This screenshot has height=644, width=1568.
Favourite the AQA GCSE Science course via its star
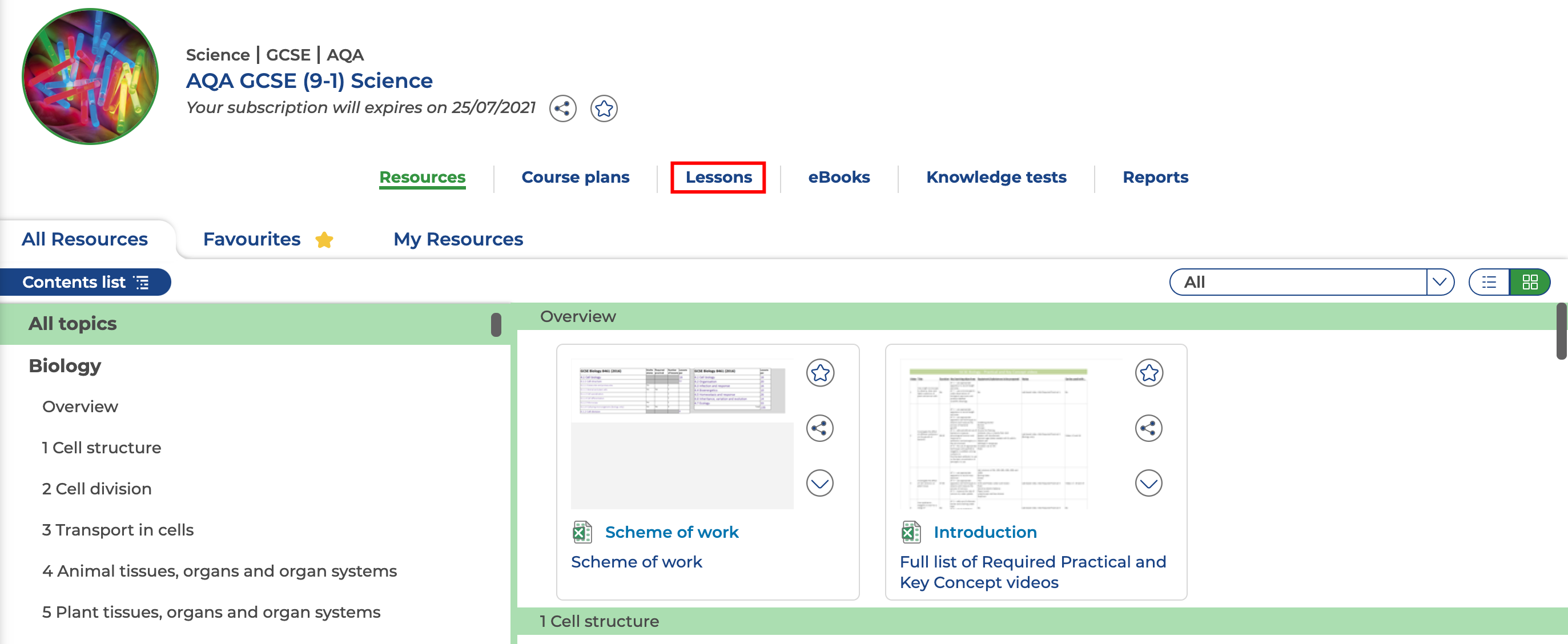tap(603, 109)
